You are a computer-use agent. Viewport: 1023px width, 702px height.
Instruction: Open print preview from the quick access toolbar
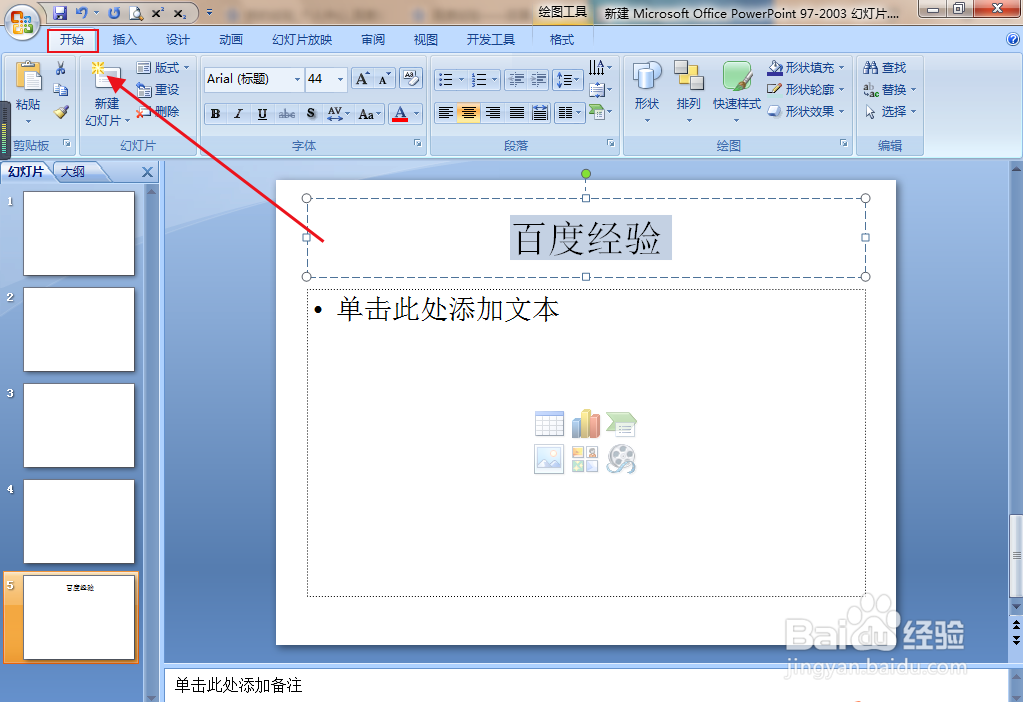point(136,12)
